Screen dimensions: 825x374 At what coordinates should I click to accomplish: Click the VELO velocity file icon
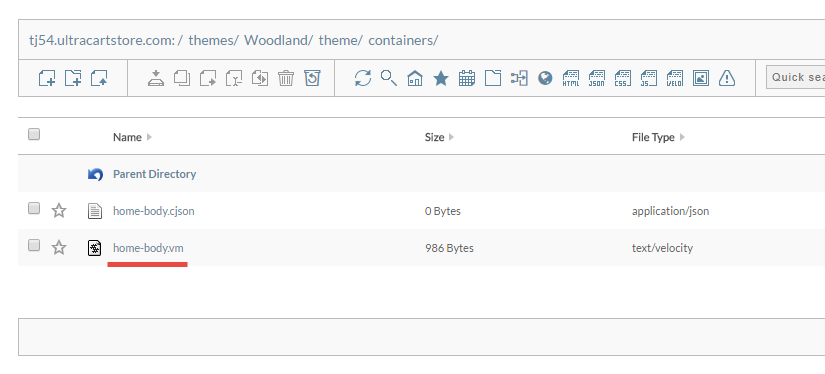675,78
